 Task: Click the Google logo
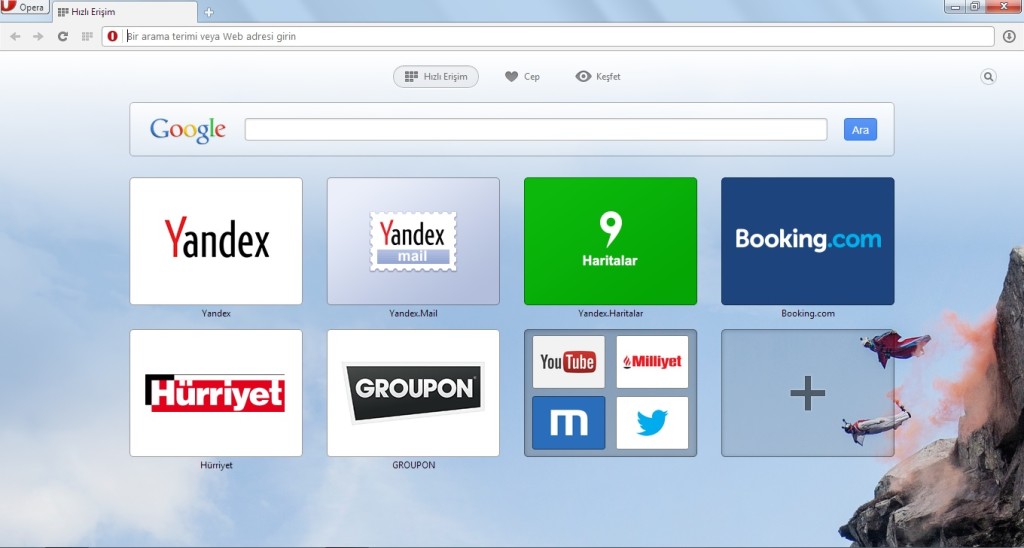[x=188, y=130]
